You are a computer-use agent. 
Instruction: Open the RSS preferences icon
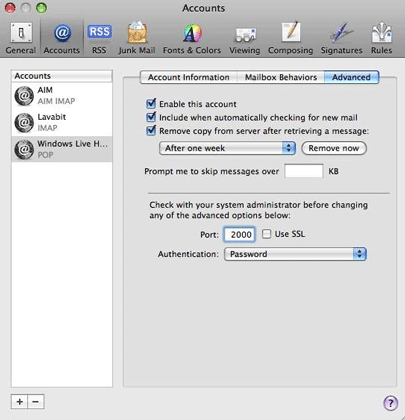pos(99,38)
